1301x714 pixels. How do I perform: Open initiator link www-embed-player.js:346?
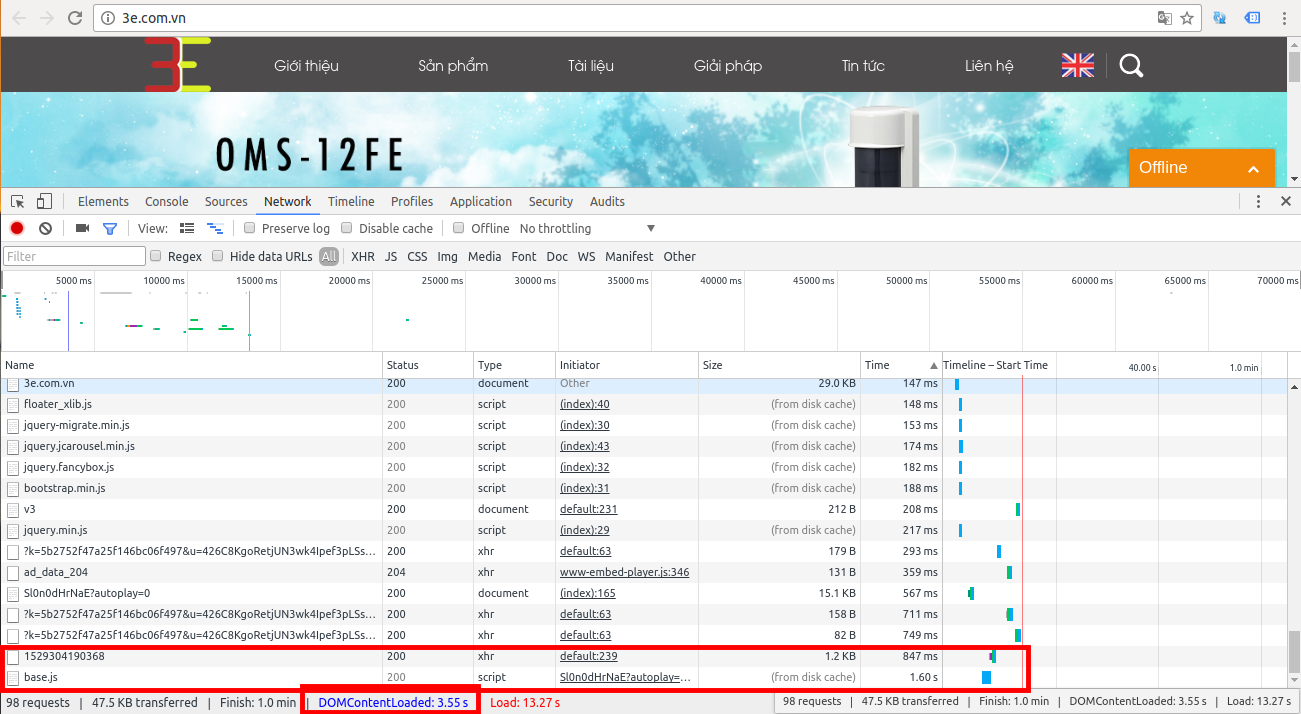[x=624, y=572]
